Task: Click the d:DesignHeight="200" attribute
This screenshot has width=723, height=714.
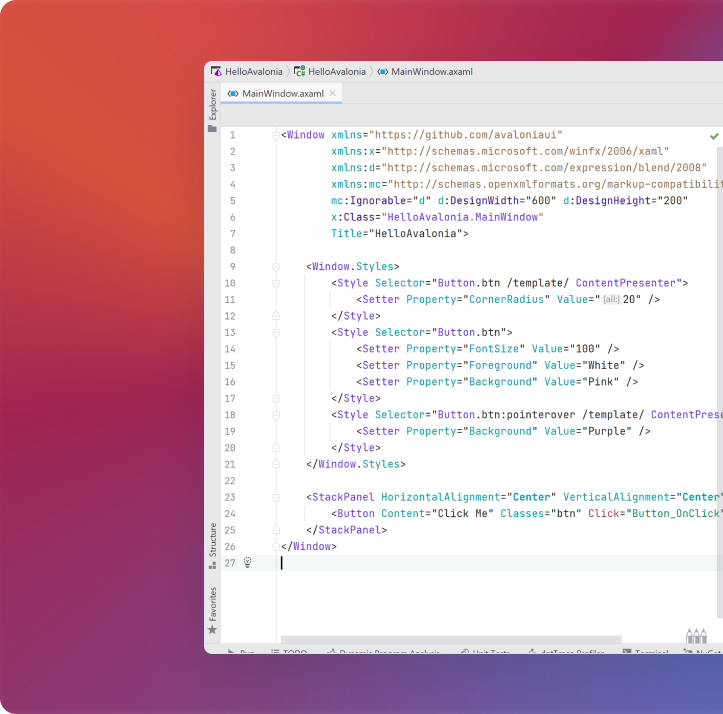Action: click(625, 201)
